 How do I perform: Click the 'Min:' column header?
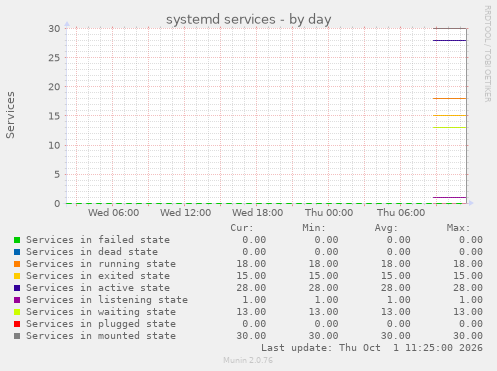click(314, 228)
